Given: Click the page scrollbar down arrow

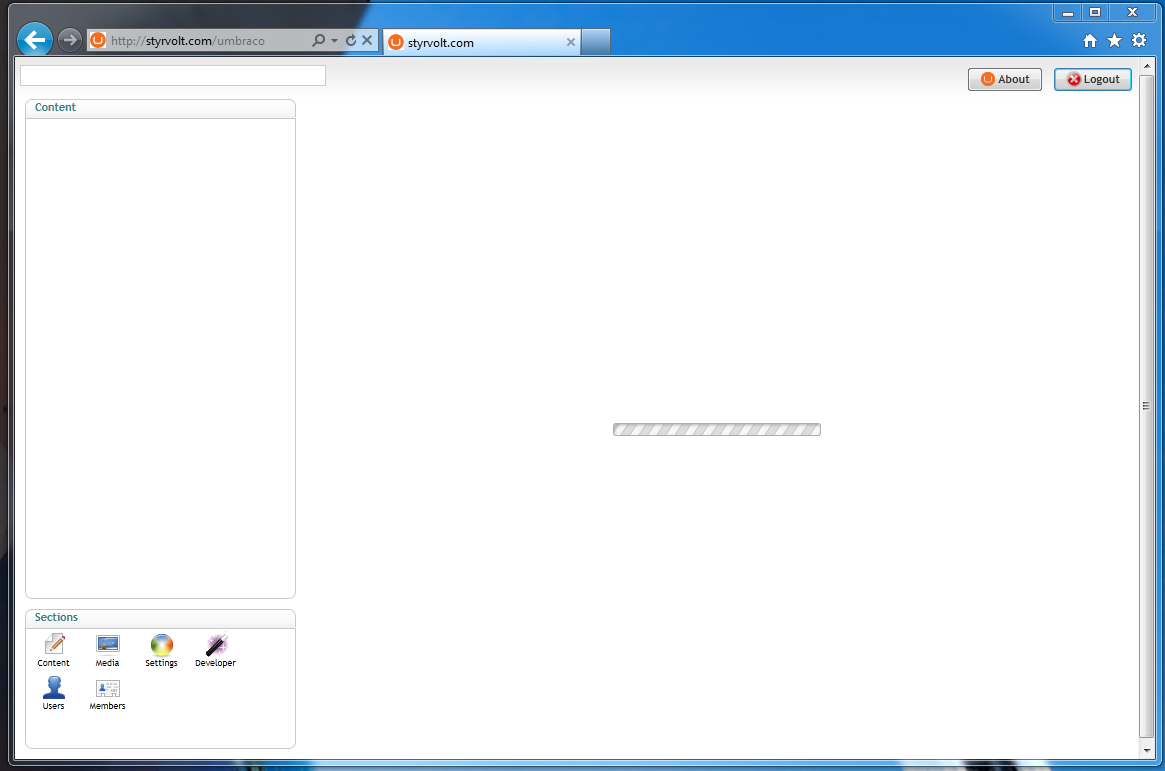Looking at the screenshot, I should coord(1146,750).
